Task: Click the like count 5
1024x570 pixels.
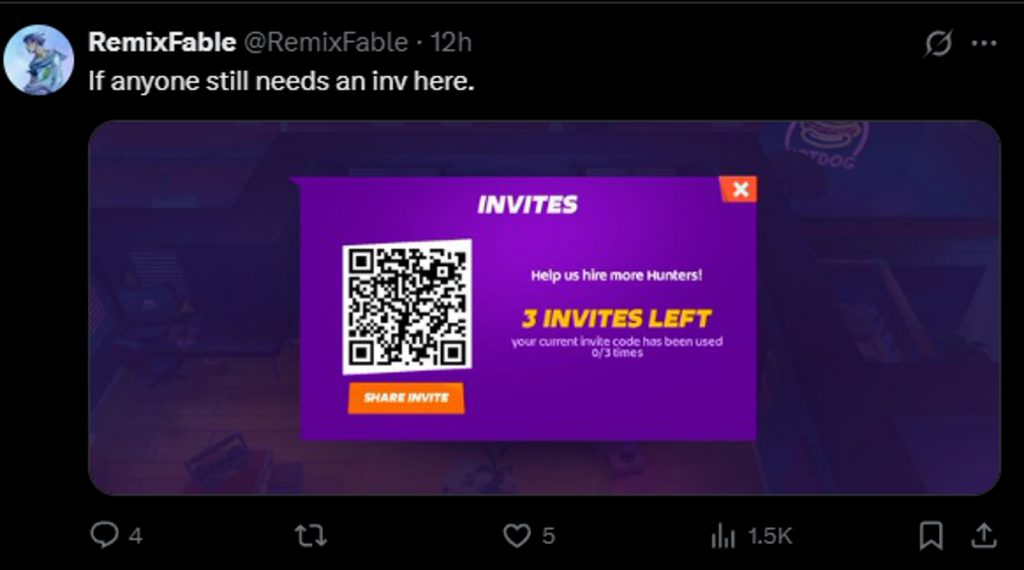Action: pos(549,536)
